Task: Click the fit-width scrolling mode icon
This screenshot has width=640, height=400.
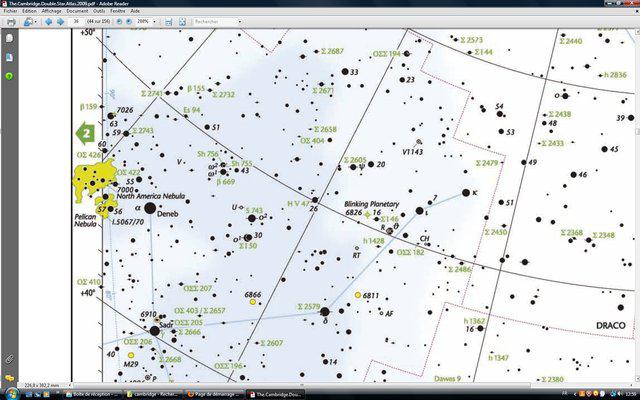Action: 168,22
